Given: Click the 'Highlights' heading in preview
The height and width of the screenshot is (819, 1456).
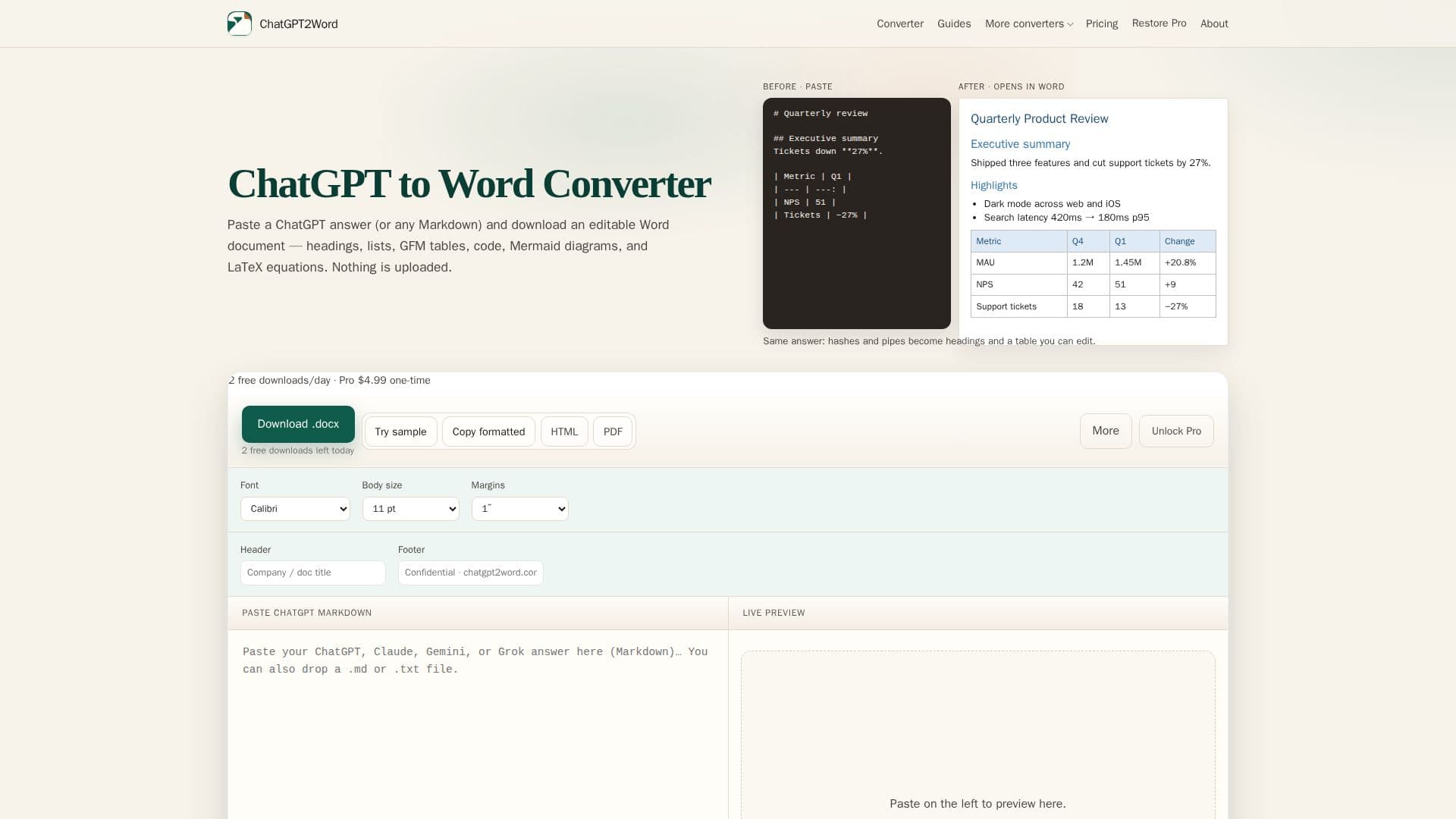Looking at the screenshot, I should 994,185.
